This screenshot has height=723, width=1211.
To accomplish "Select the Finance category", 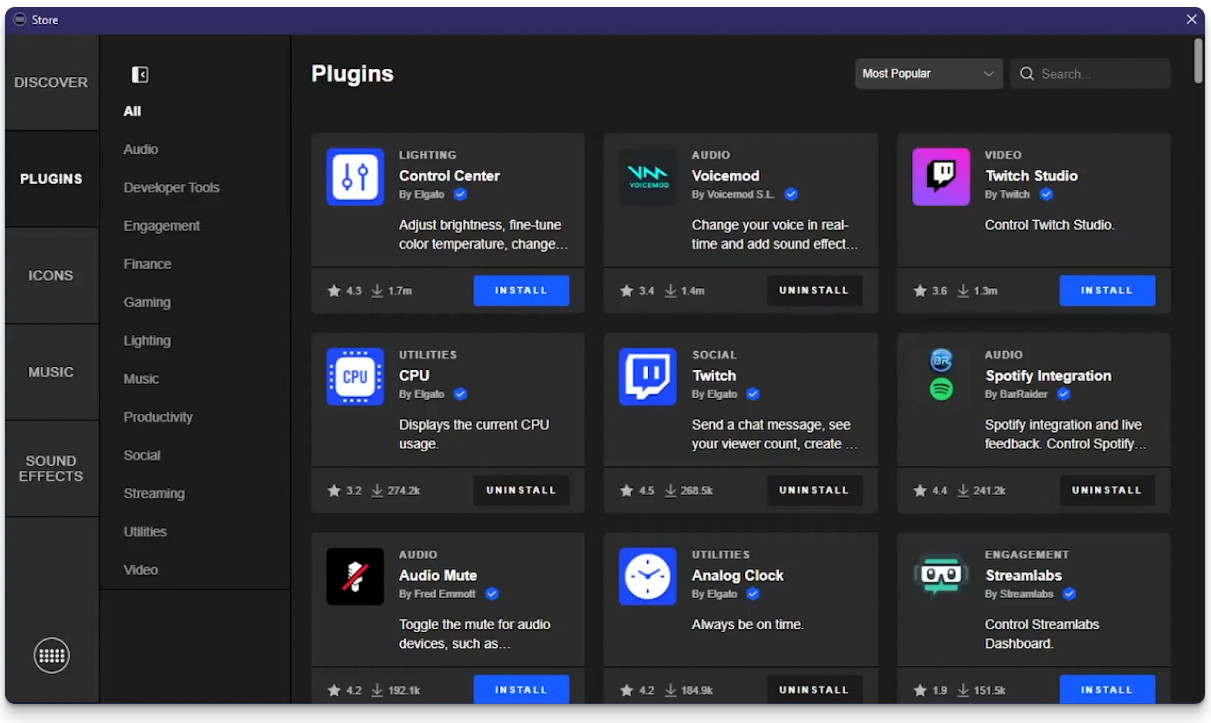I will coord(147,264).
